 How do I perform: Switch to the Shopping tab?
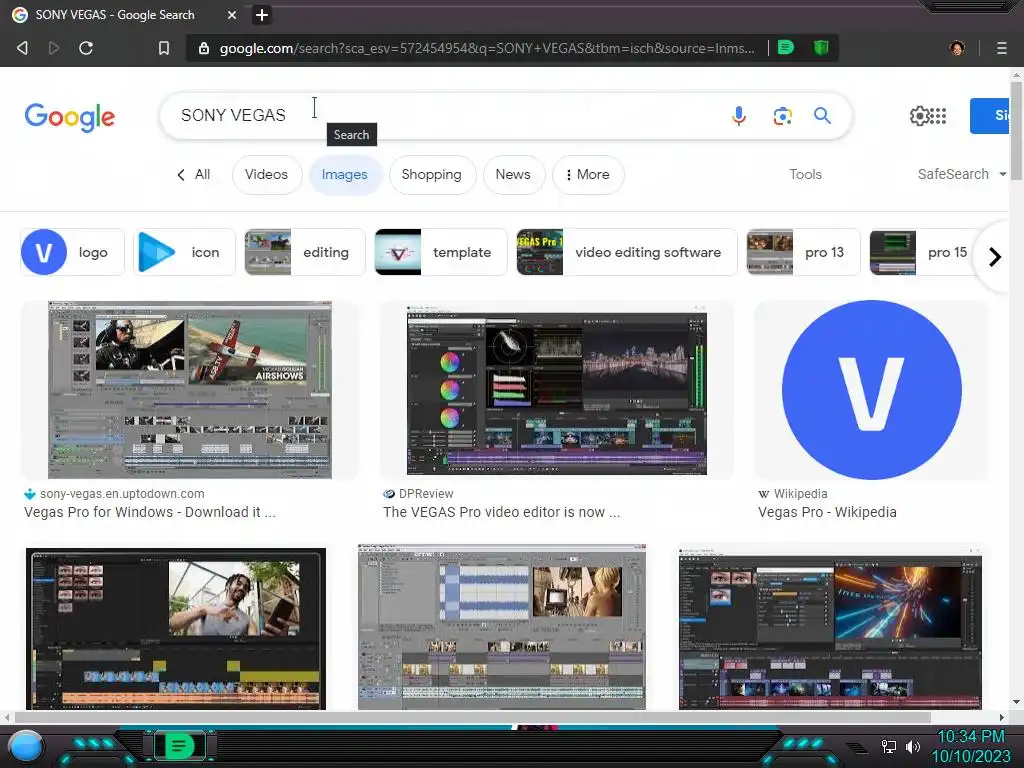(x=432, y=174)
